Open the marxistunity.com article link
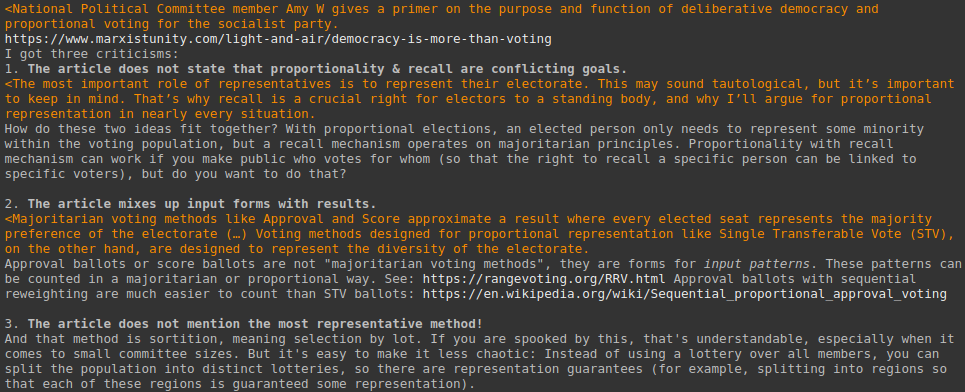 click(278, 39)
